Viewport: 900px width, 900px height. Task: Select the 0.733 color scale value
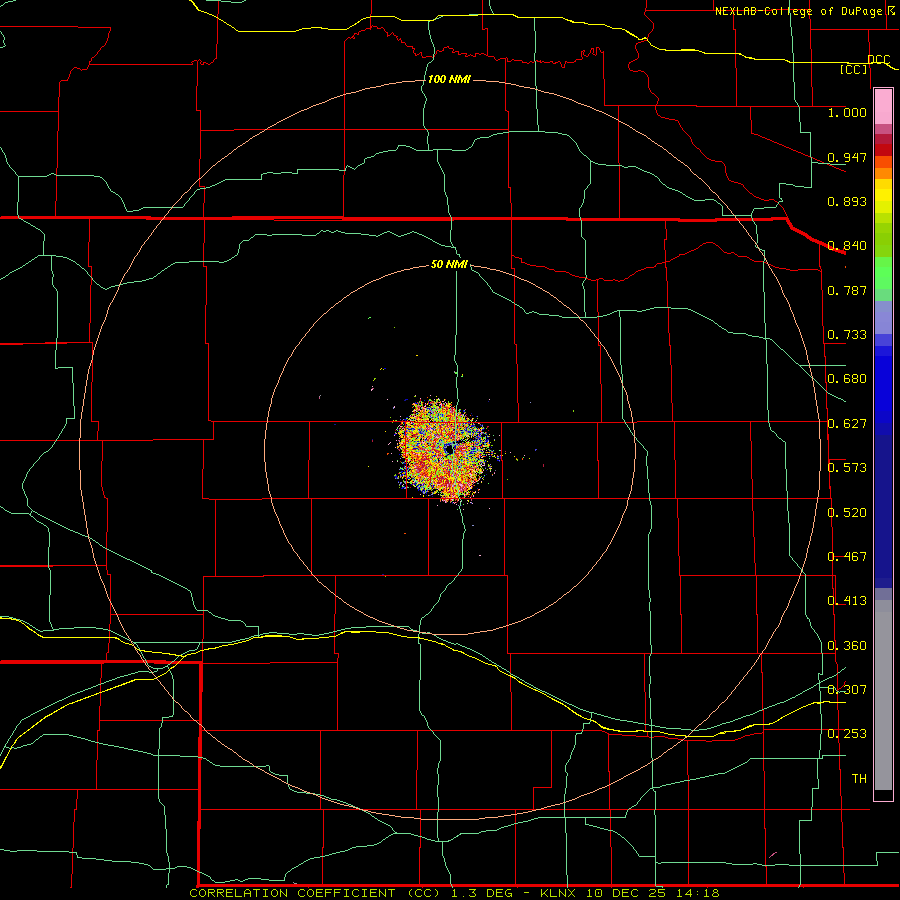pos(847,335)
